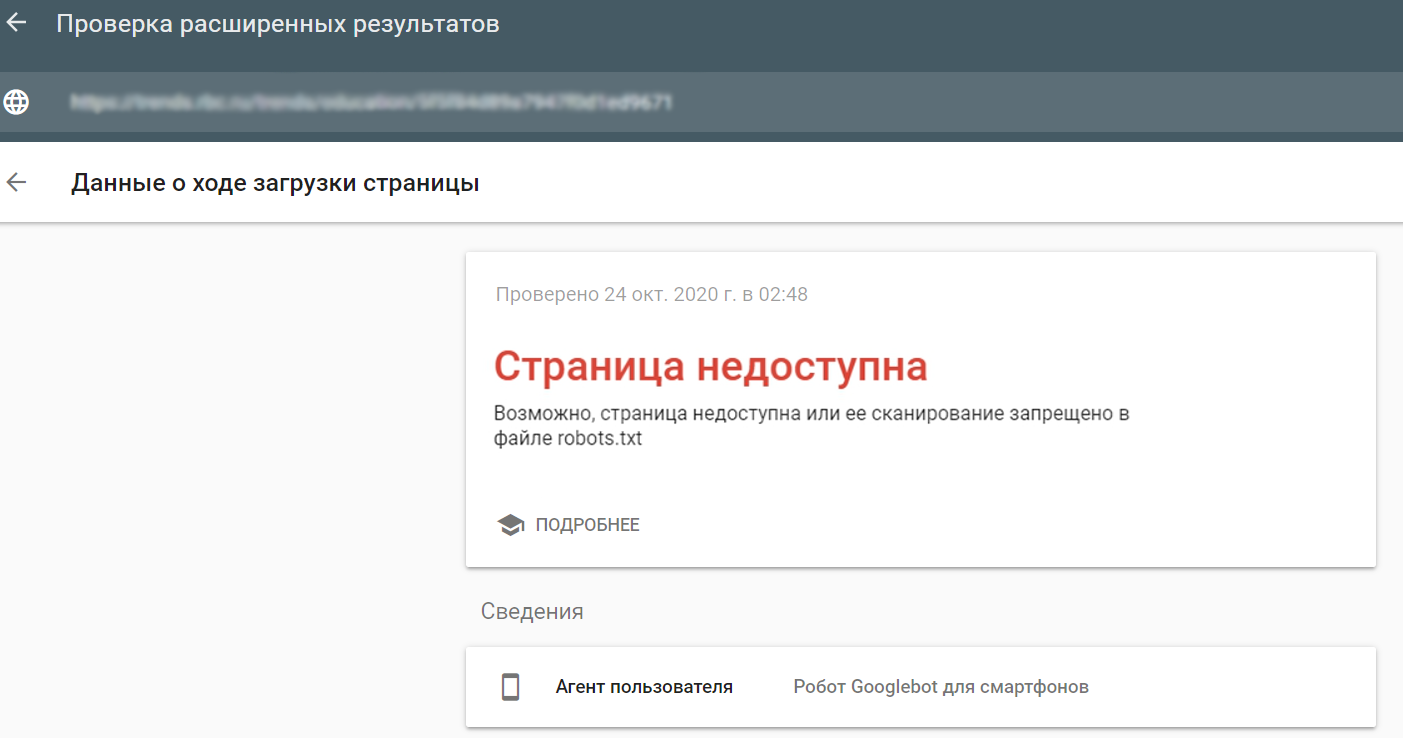Screen dimensions: 1403x738
Task: Open the ПОДРОБНЕЕ learn more link
Action: [587, 523]
